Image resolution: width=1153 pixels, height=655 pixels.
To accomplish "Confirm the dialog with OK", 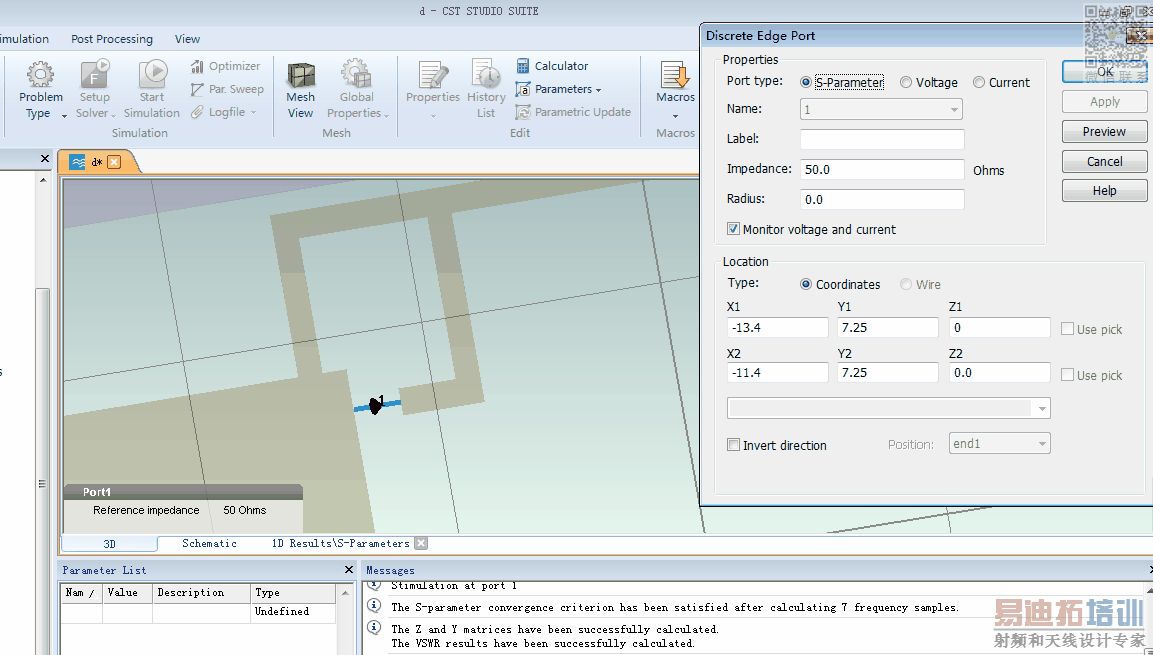I will (1104, 71).
